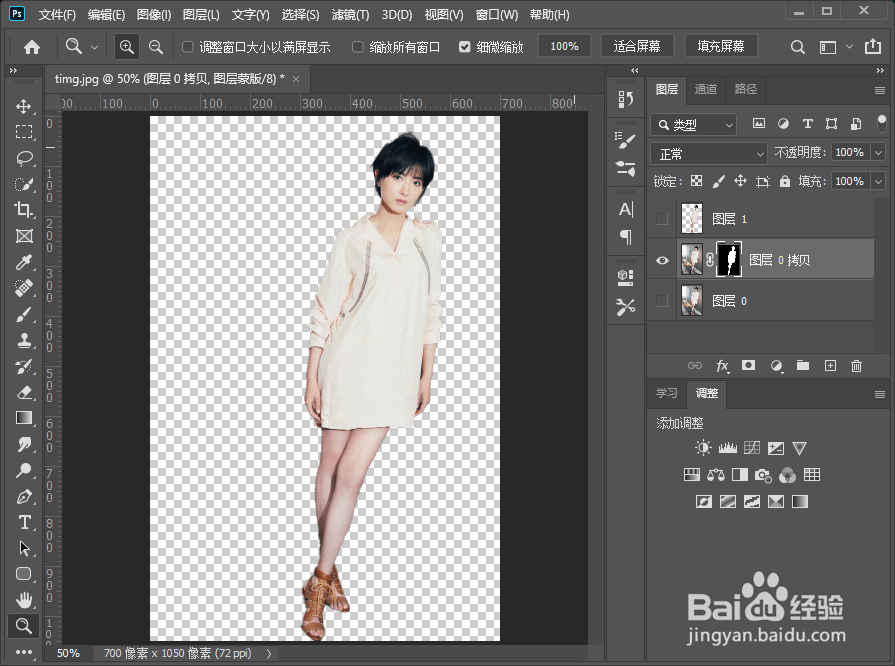Delete layer using the trash icon
895x666 pixels.
856,366
